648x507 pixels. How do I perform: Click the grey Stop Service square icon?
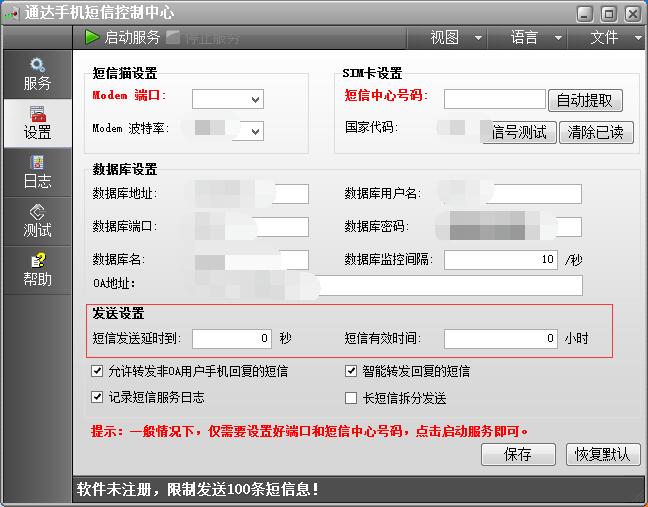173,38
